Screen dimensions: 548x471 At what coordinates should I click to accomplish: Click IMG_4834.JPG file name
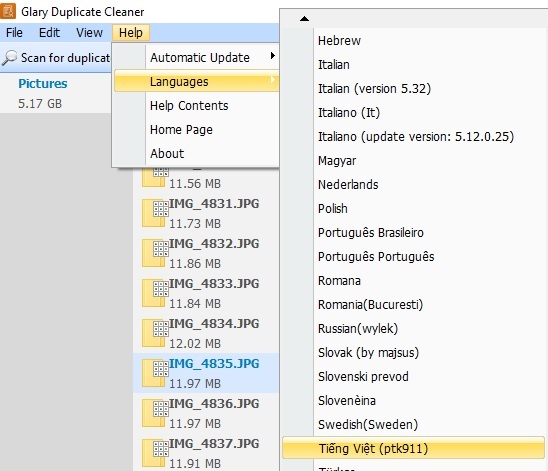(214, 324)
